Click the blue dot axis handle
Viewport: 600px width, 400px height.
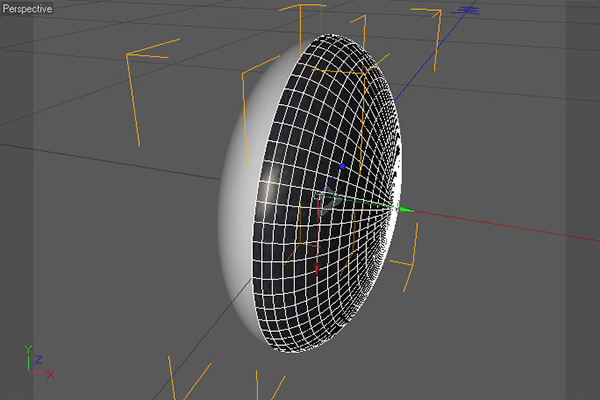[x=342, y=166]
